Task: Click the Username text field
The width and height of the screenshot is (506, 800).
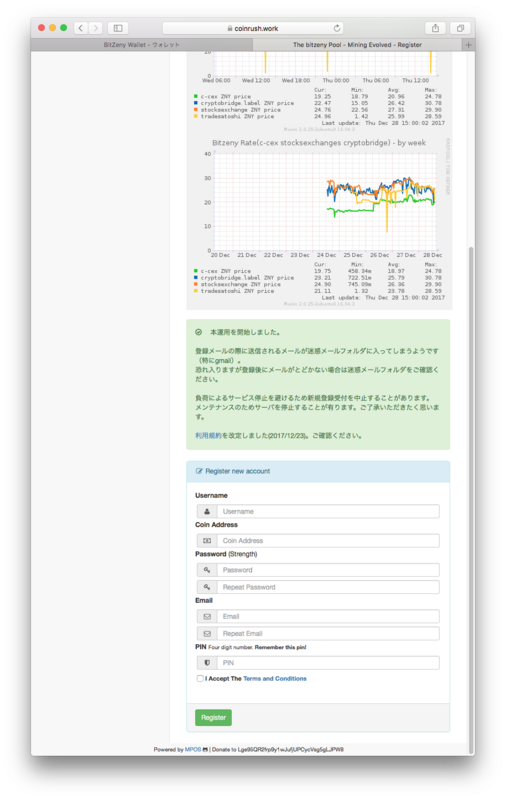Action: pos(328,511)
